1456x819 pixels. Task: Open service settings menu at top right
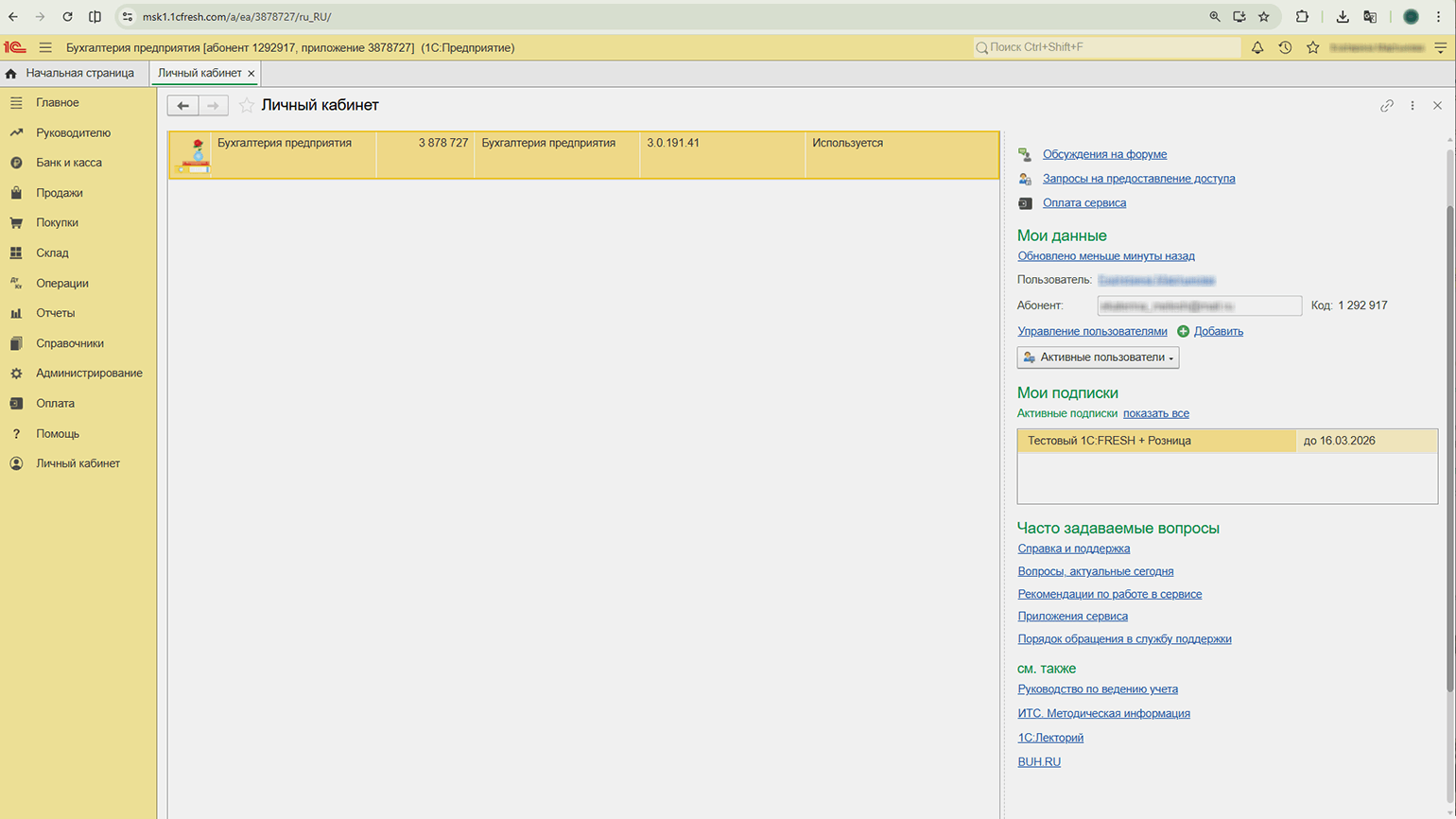[x=1440, y=47]
